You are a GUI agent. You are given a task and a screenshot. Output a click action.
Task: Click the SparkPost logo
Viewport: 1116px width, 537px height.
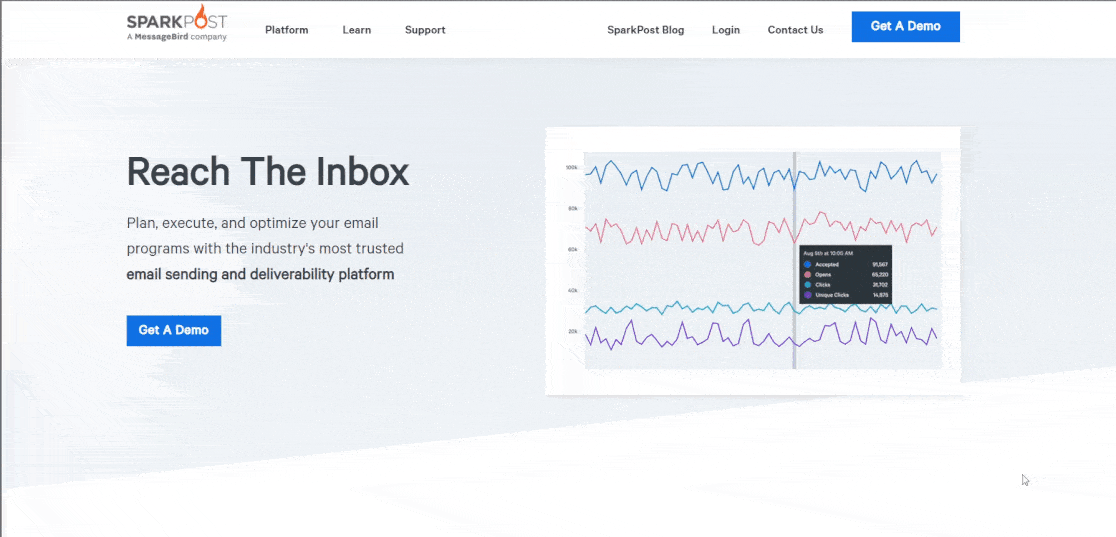coord(177,23)
